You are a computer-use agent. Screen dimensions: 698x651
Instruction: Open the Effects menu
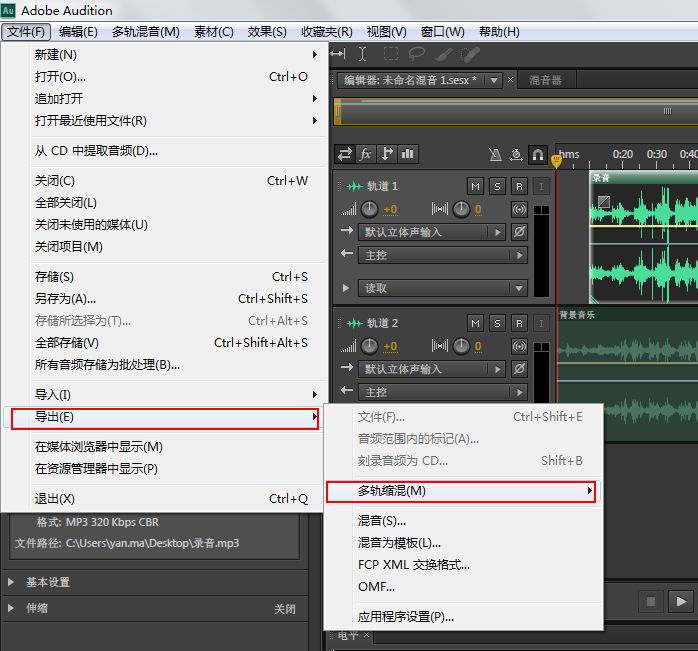pos(267,32)
